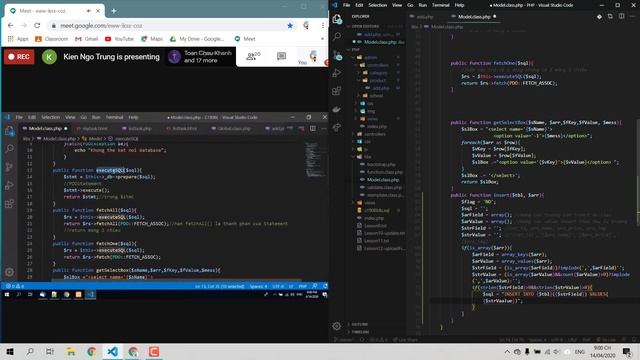Collapse the libs folder
Screen dimensions: 640x360
pyautogui.click(x=367, y=157)
